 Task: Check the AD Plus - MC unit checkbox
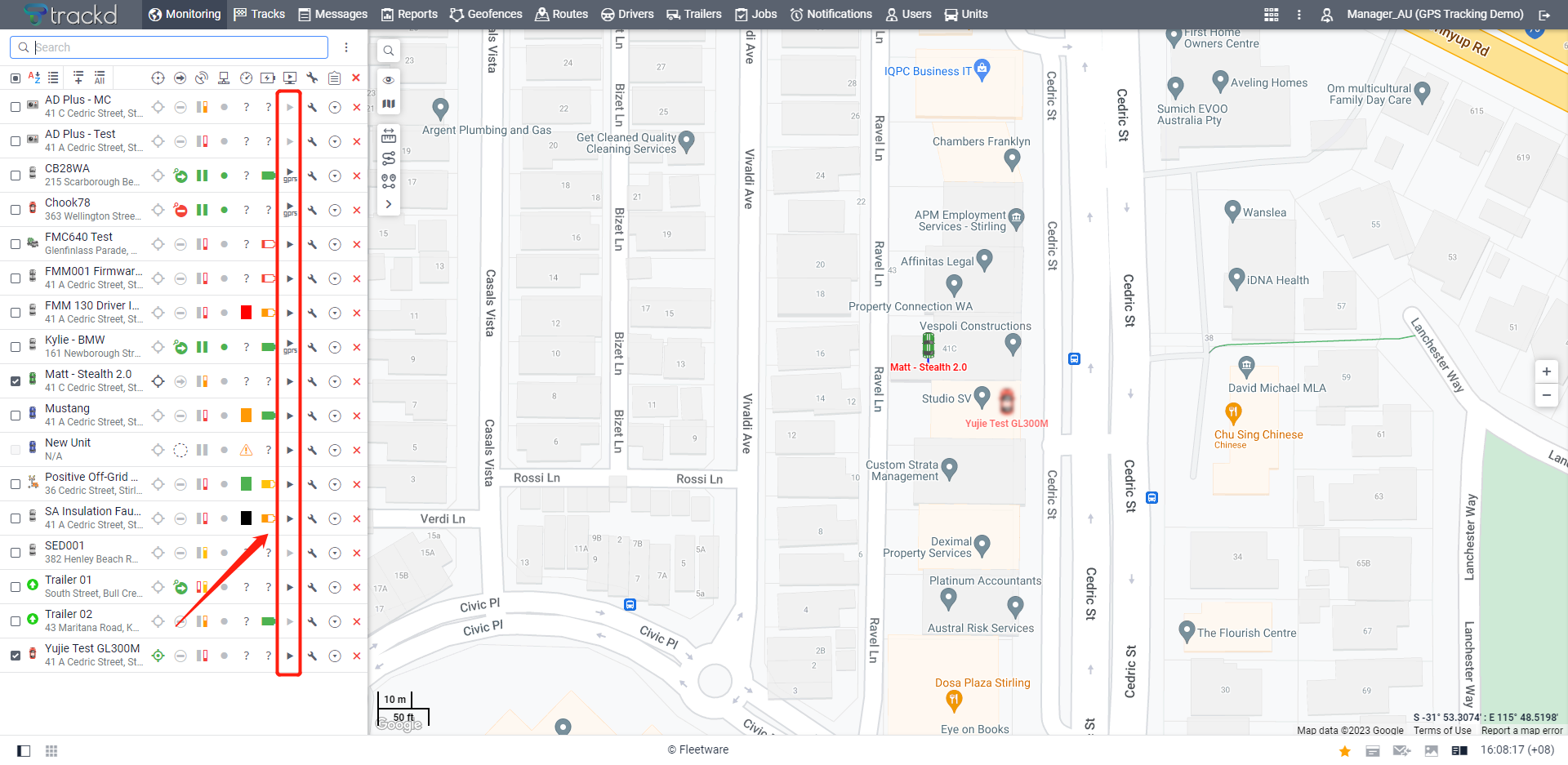[16, 107]
